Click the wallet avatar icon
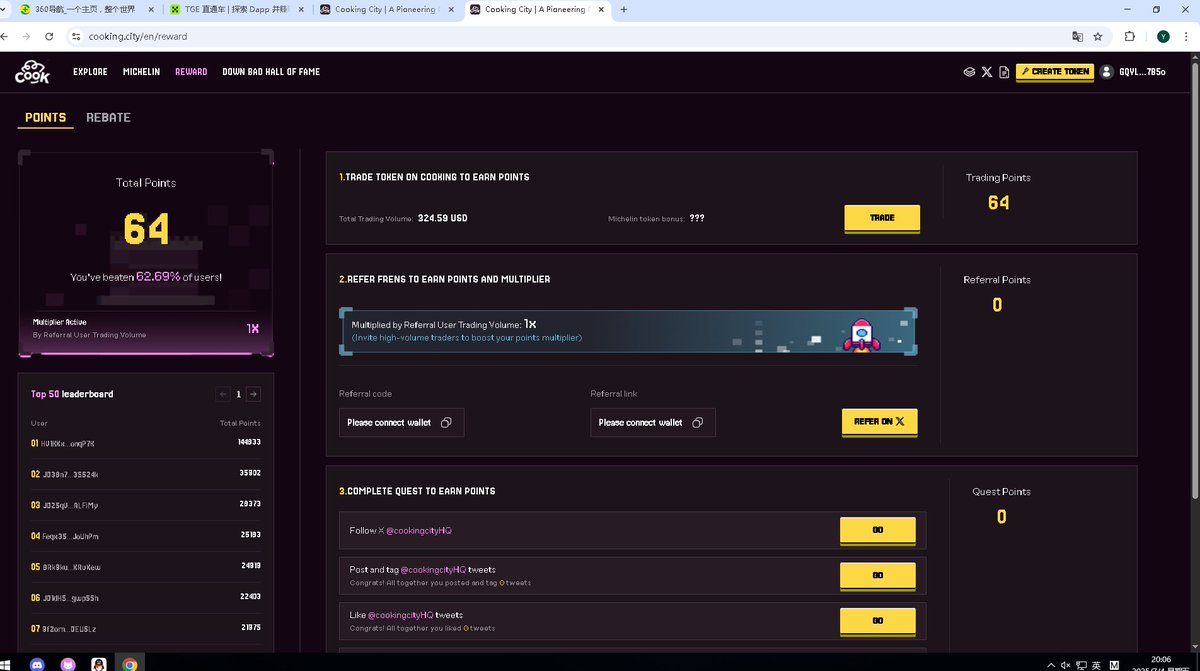This screenshot has height=671, width=1200. pyautogui.click(x=1106, y=72)
